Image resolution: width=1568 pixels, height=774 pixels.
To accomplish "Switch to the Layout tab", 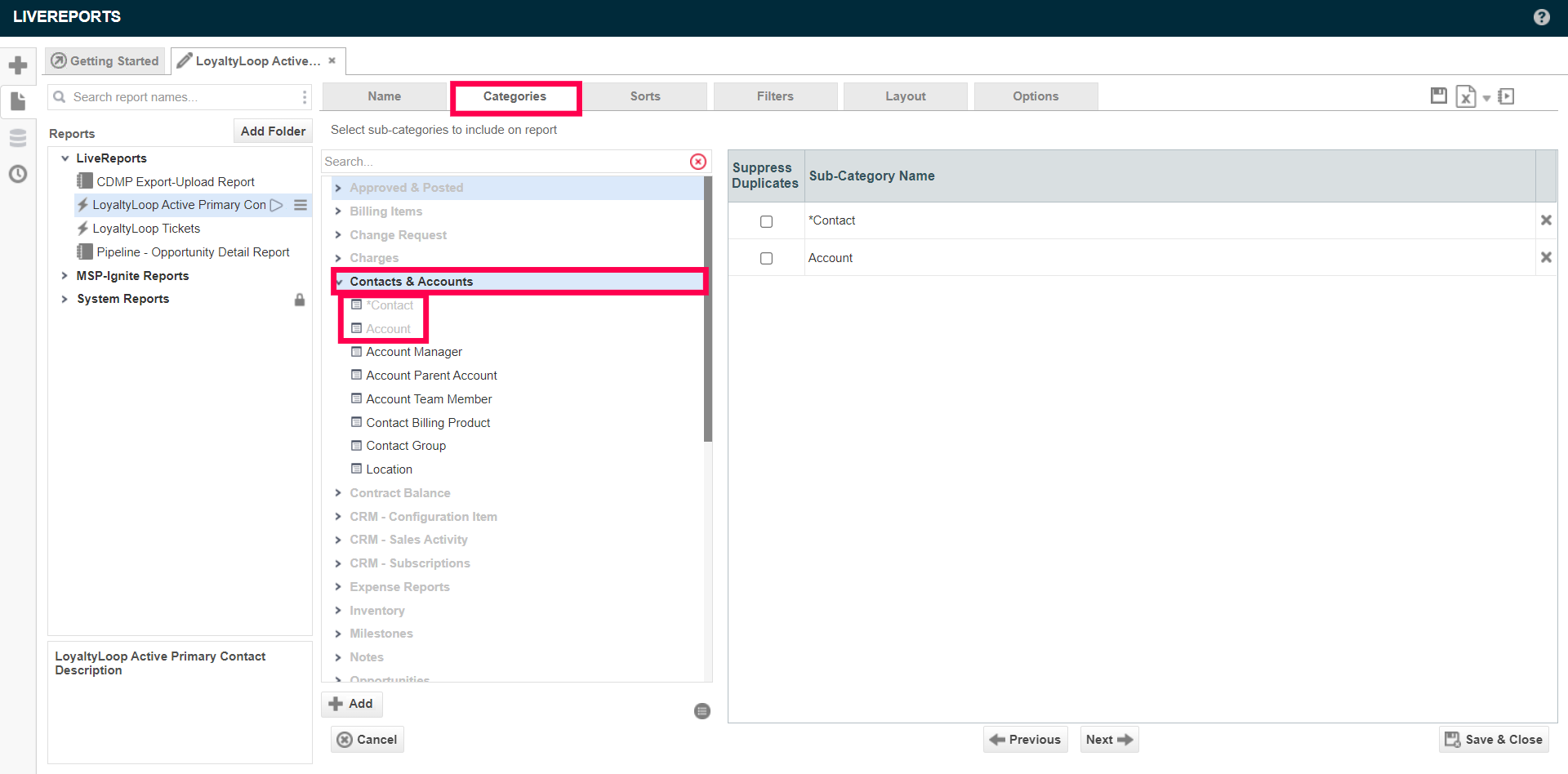I will click(x=906, y=96).
